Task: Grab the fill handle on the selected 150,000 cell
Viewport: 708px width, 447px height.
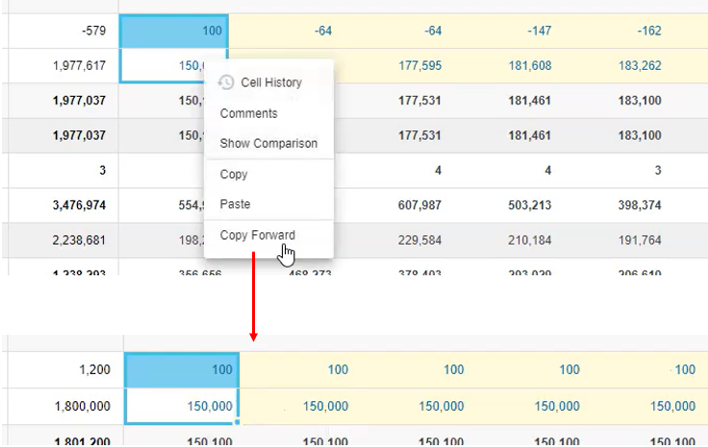Action: tap(238, 423)
